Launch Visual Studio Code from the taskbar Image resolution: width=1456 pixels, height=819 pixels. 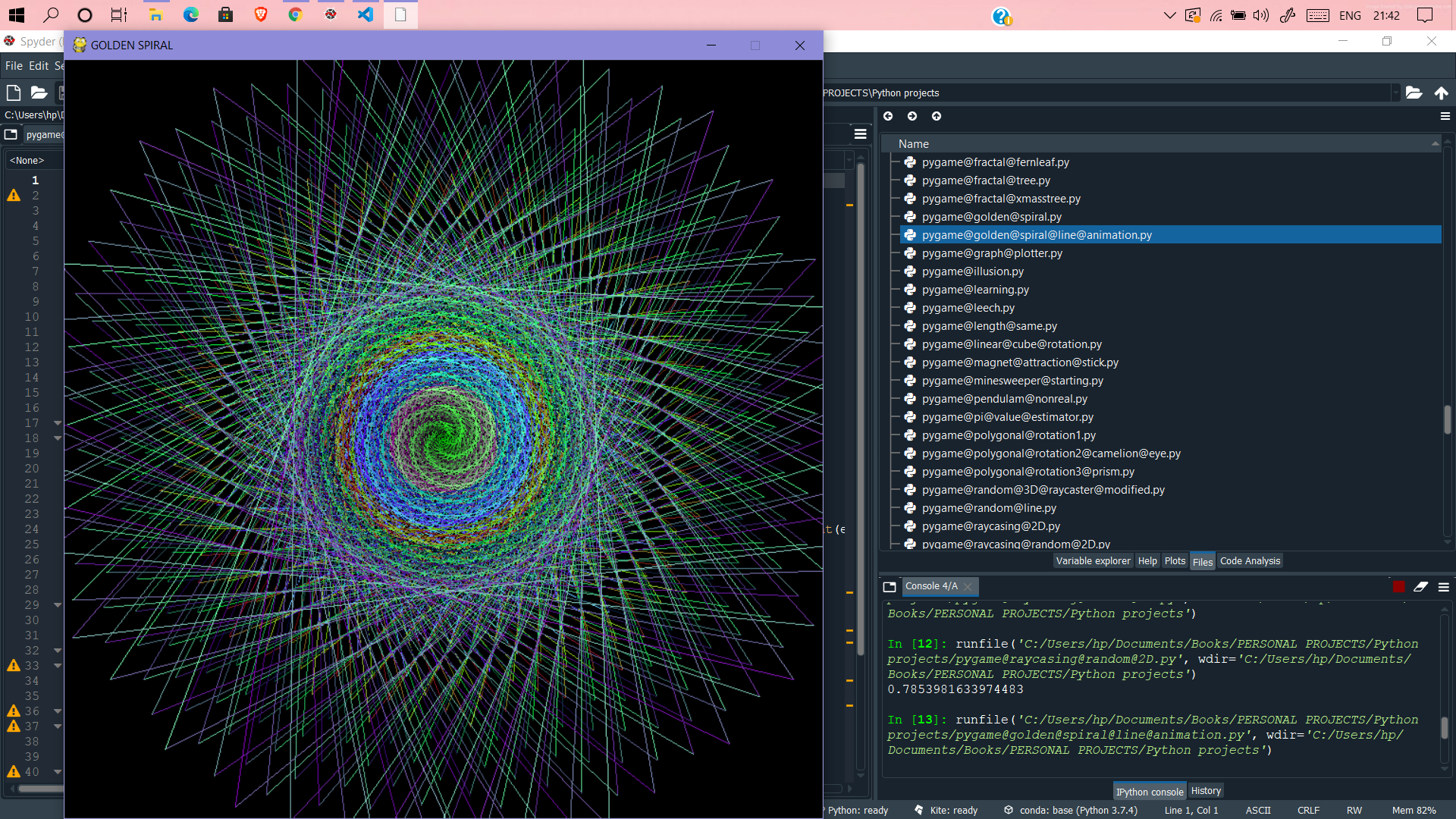pos(366,14)
